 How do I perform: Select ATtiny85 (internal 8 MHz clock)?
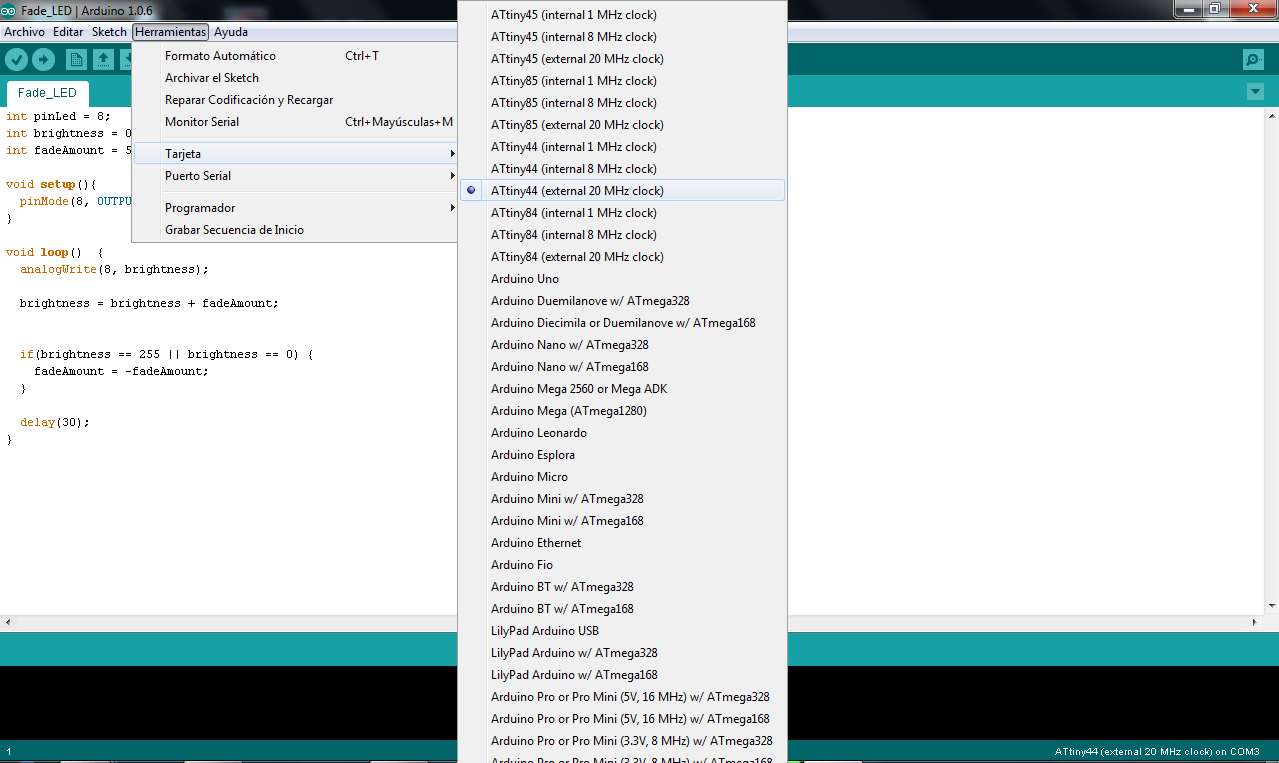point(622,103)
